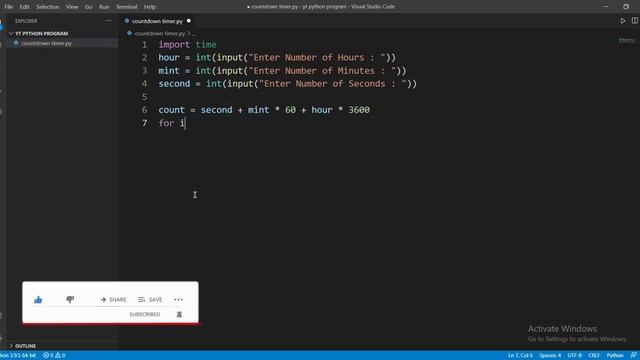Click line number 5 in the gutter
This screenshot has width=640, height=360.
(144, 97)
